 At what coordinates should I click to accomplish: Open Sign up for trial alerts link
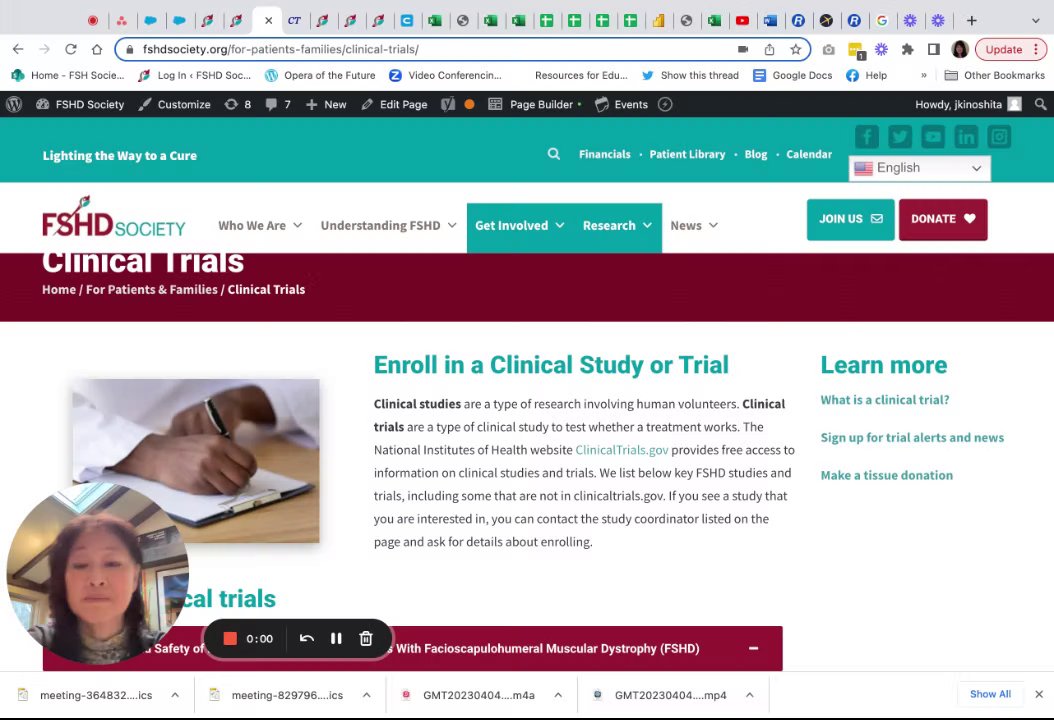tap(912, 438)
